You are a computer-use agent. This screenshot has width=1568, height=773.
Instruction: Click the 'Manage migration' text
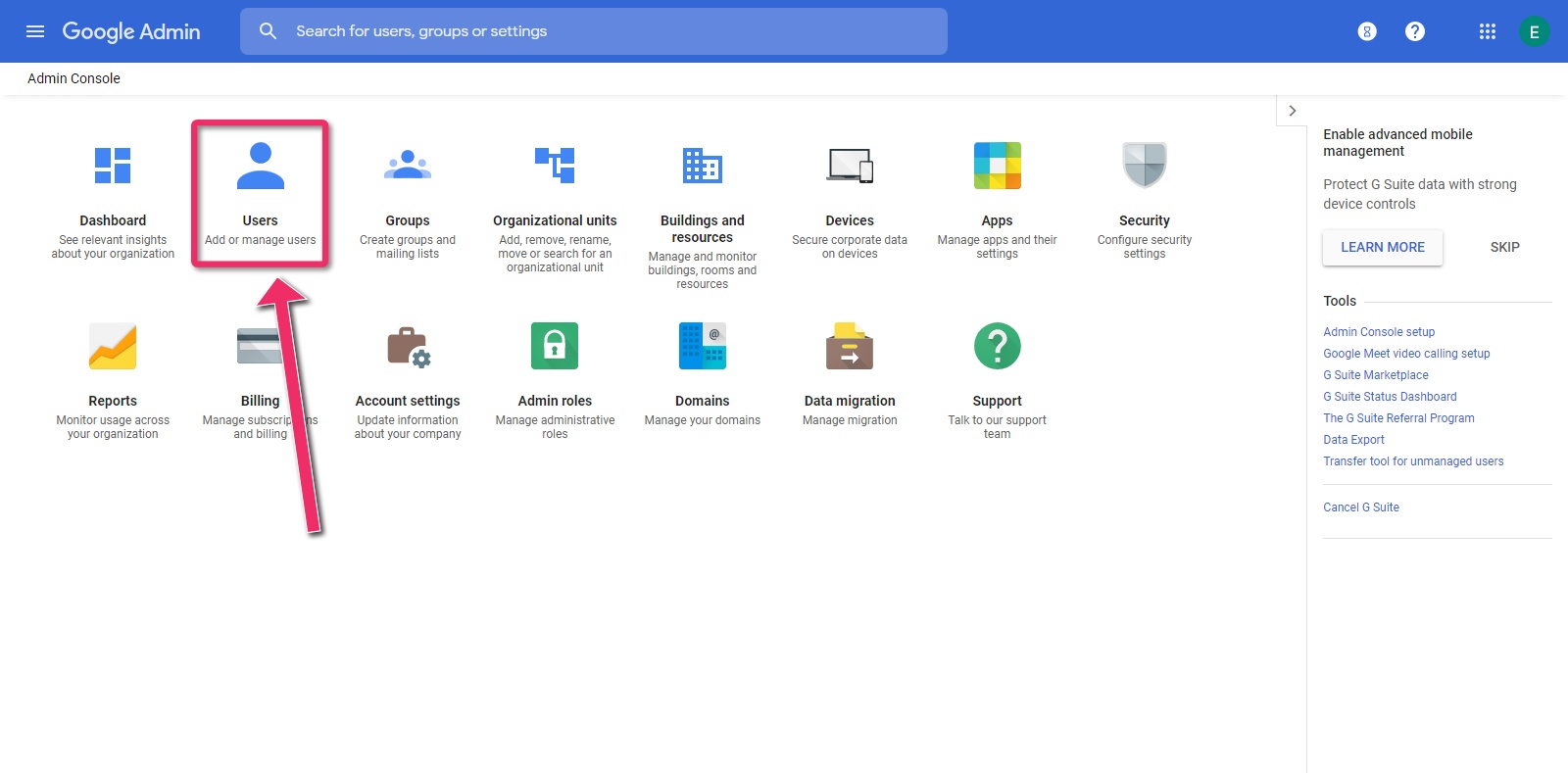pyautogui.click(x=850, y=420)
